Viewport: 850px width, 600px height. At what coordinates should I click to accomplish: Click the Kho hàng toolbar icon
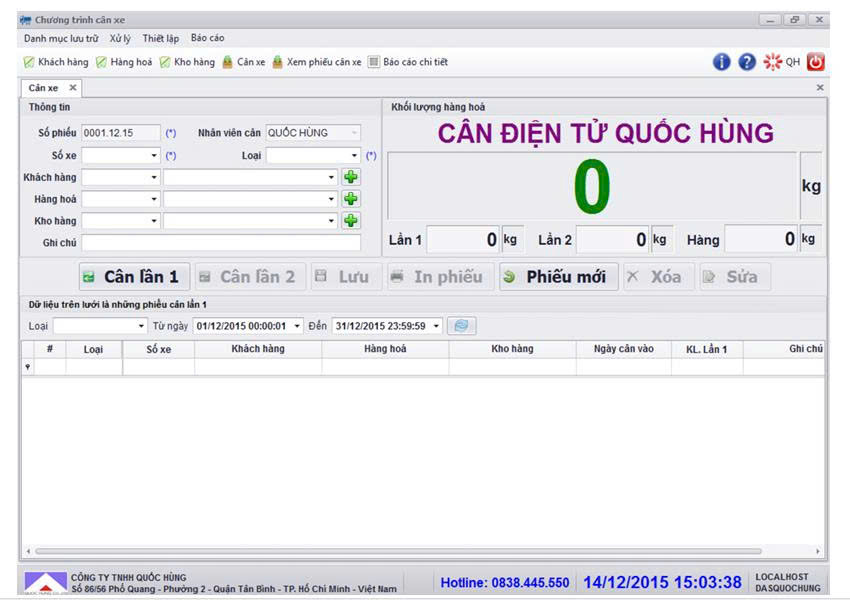pyautogui.click(x=187, y=62)
